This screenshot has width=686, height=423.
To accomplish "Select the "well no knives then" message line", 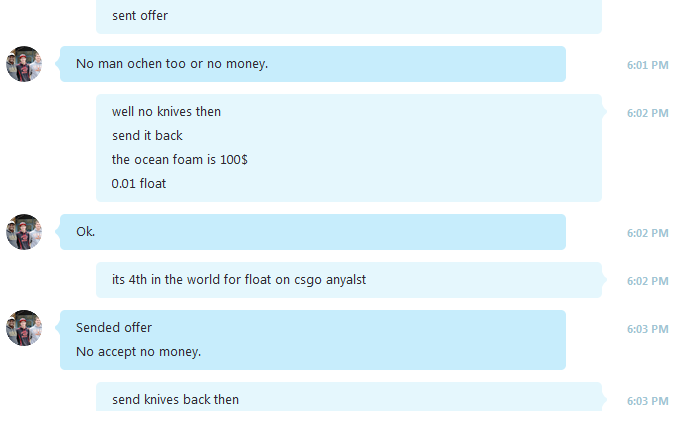I will tap(166, 112).
